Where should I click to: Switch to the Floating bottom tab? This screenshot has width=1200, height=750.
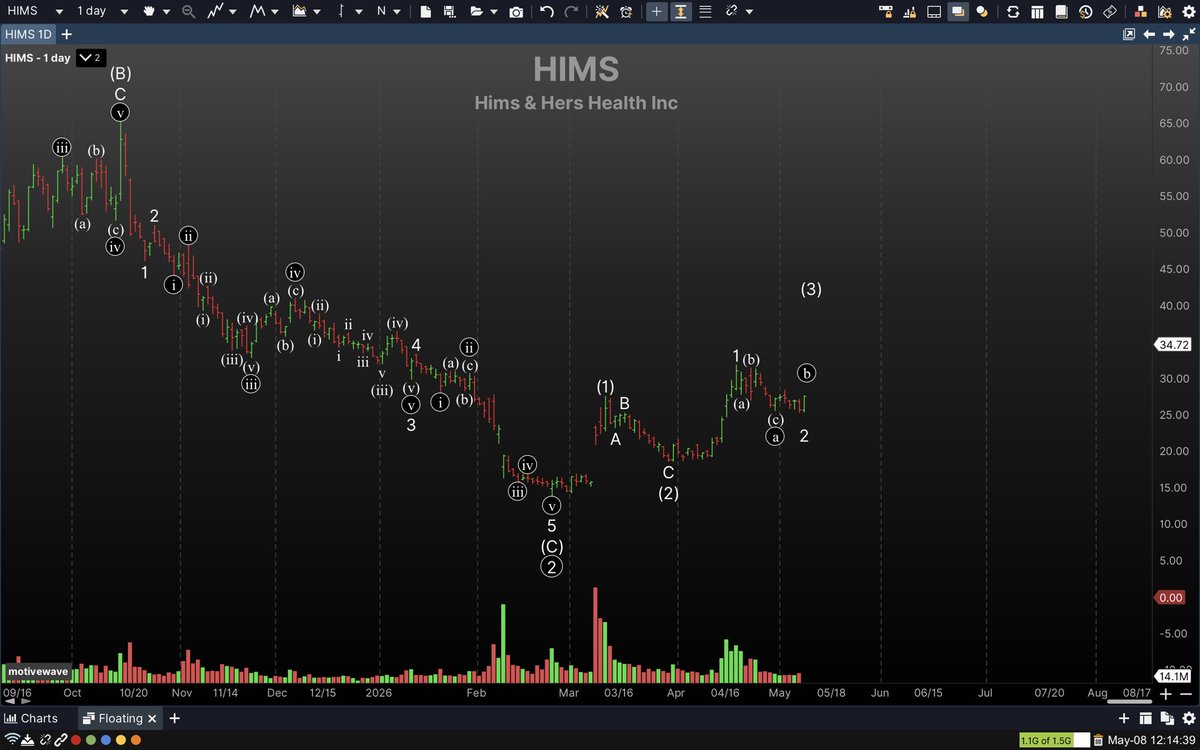(121, 718)
